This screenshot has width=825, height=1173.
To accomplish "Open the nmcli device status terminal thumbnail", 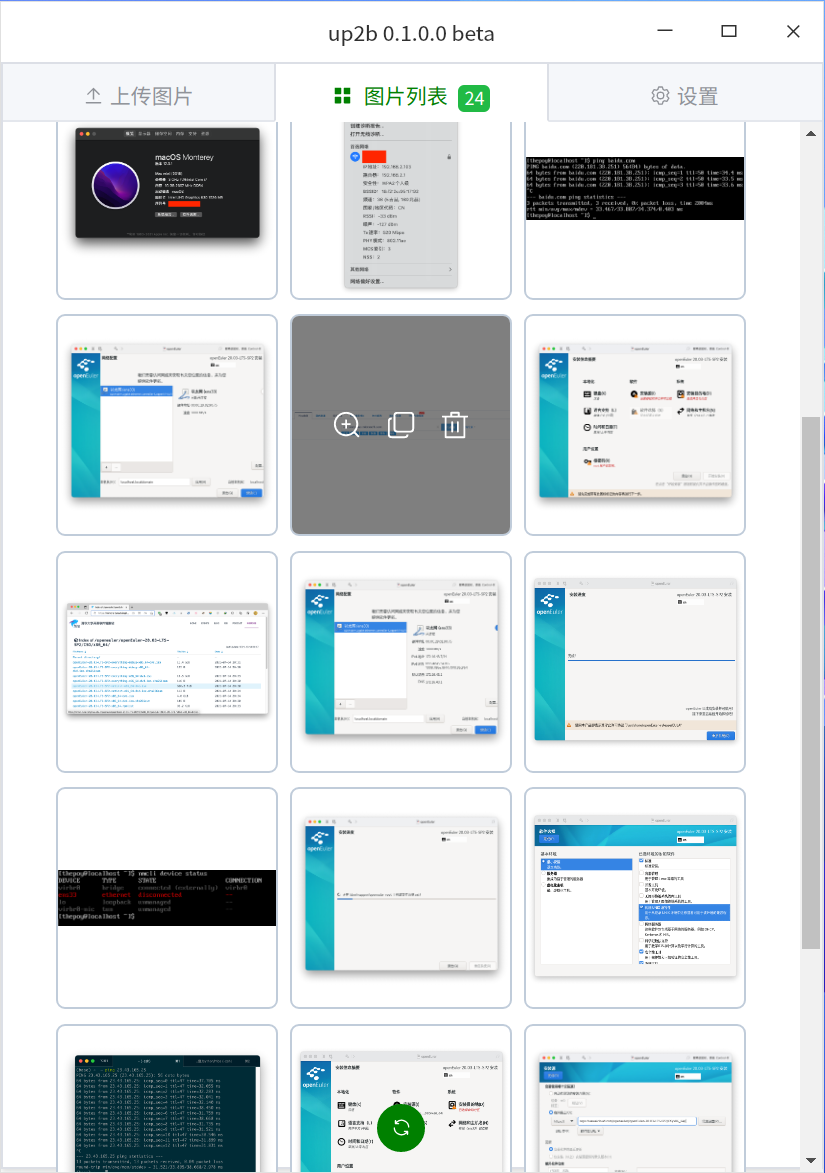I will (x=167, y=898).
